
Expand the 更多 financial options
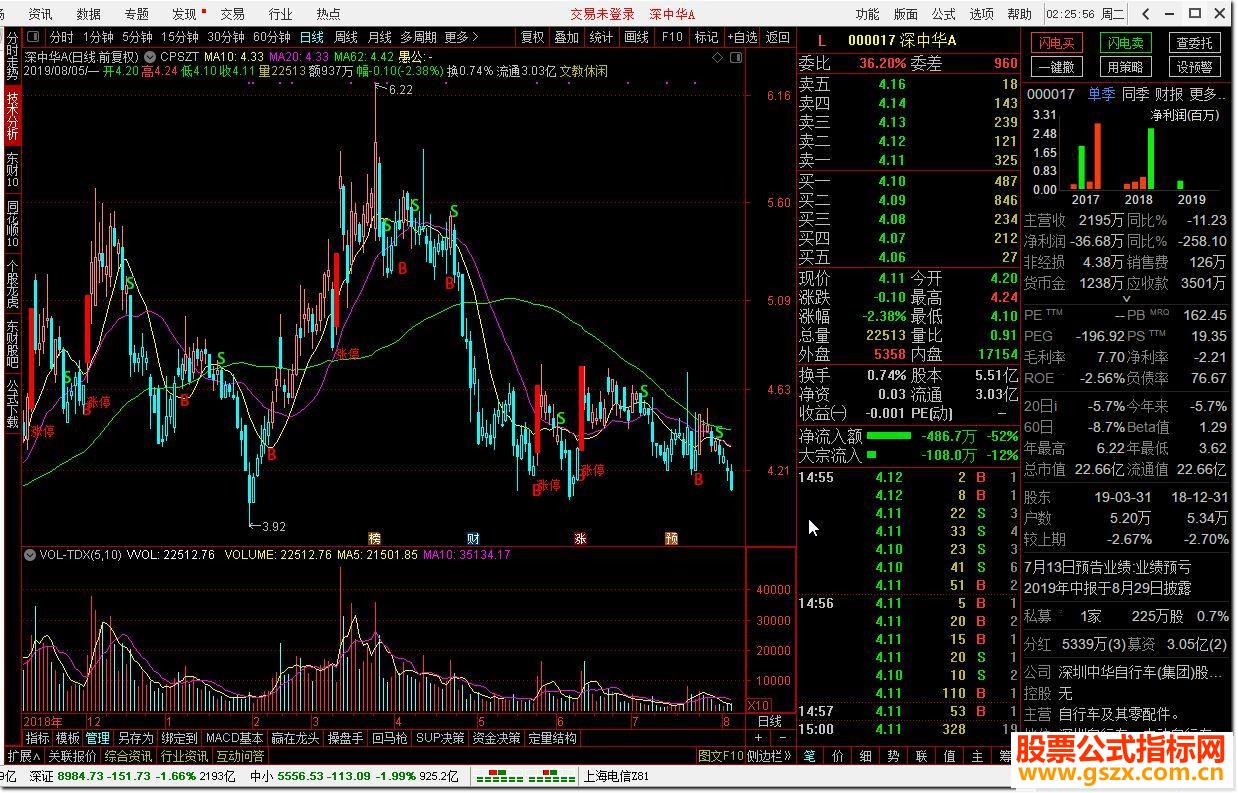1208,94
